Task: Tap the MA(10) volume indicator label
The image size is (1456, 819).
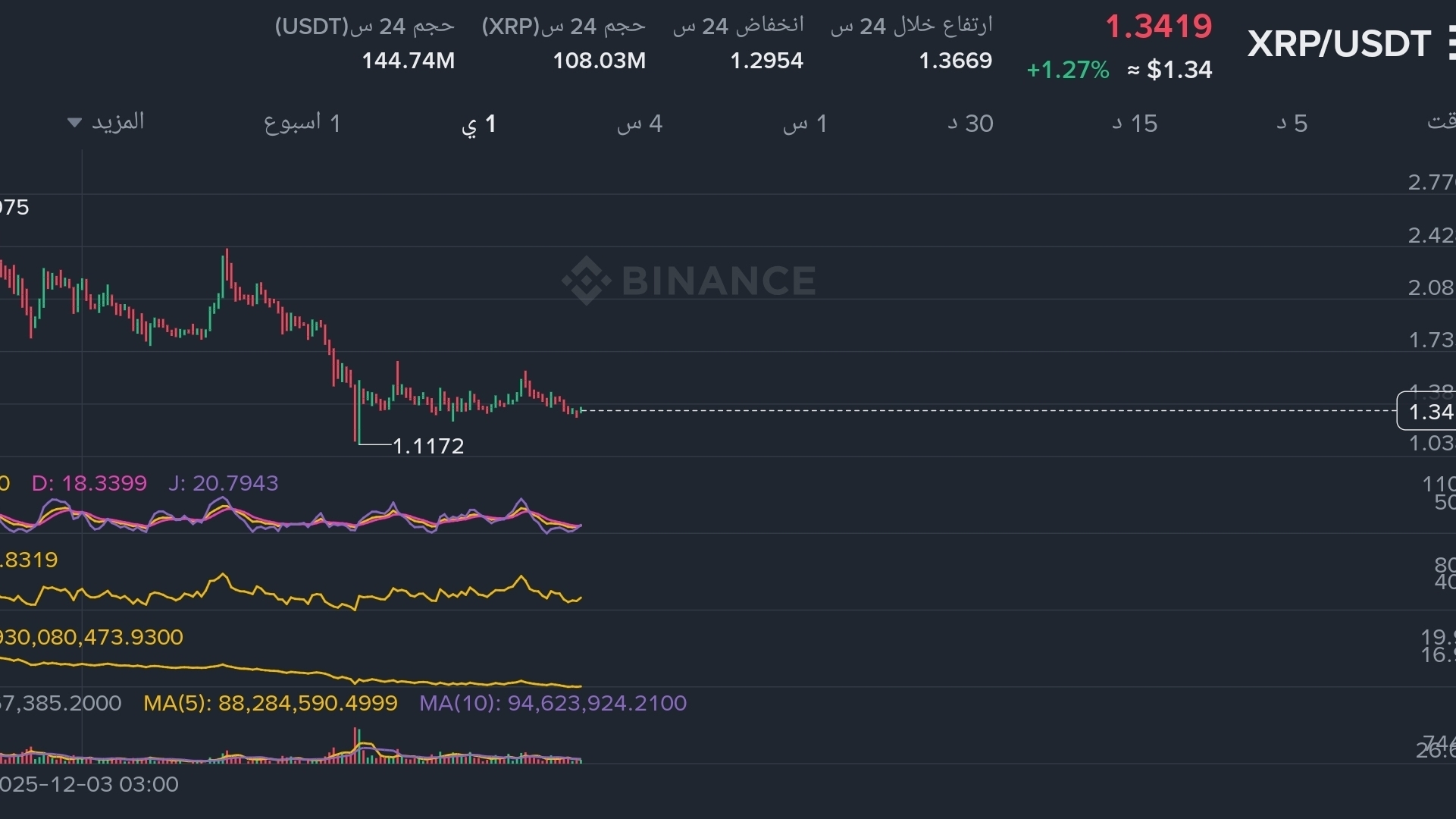Action: (x=553, y=703)
